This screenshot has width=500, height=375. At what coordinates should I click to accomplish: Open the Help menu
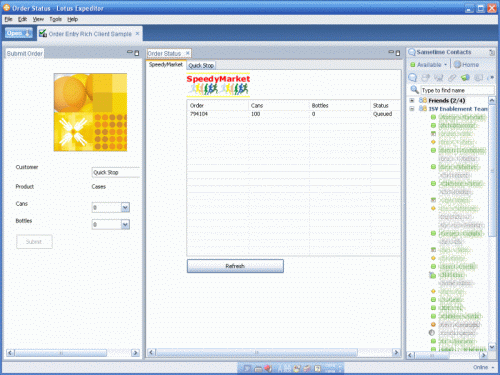(72, 19)
